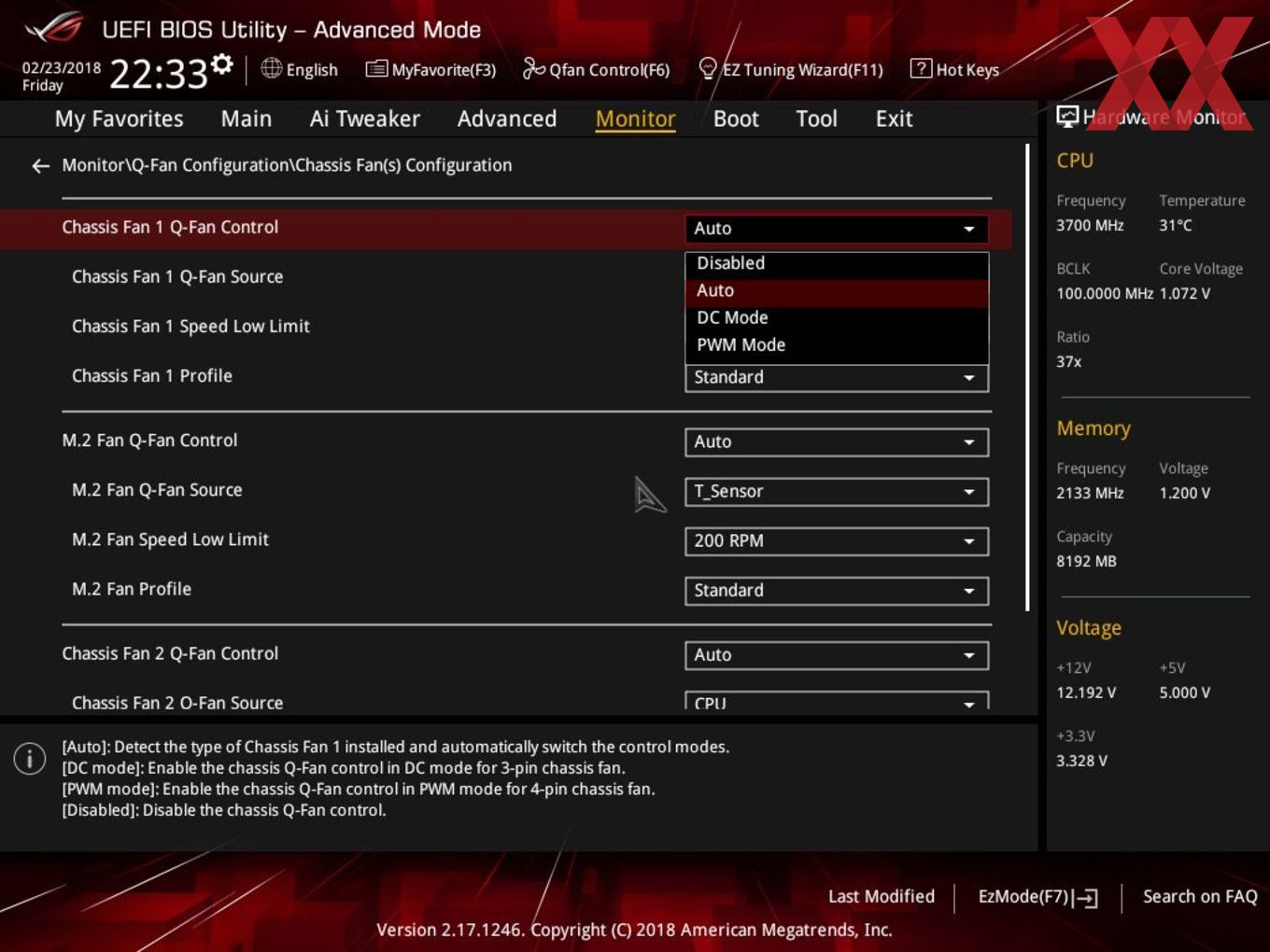Click the ROG logo icon
Screen dimensions: 1270x952
53,28
